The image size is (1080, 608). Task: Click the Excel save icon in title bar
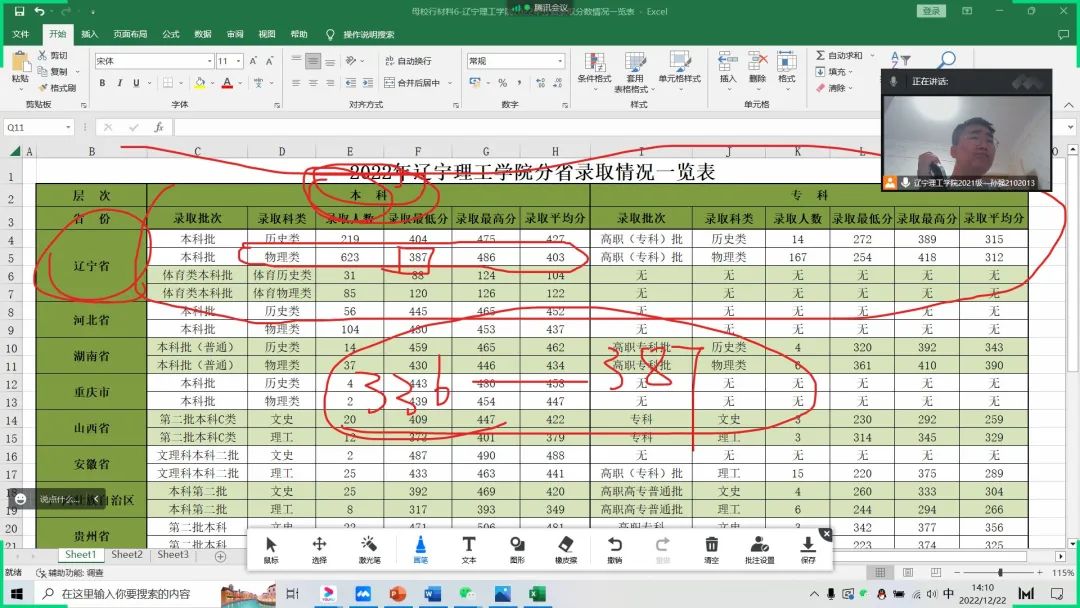(19, 11)
